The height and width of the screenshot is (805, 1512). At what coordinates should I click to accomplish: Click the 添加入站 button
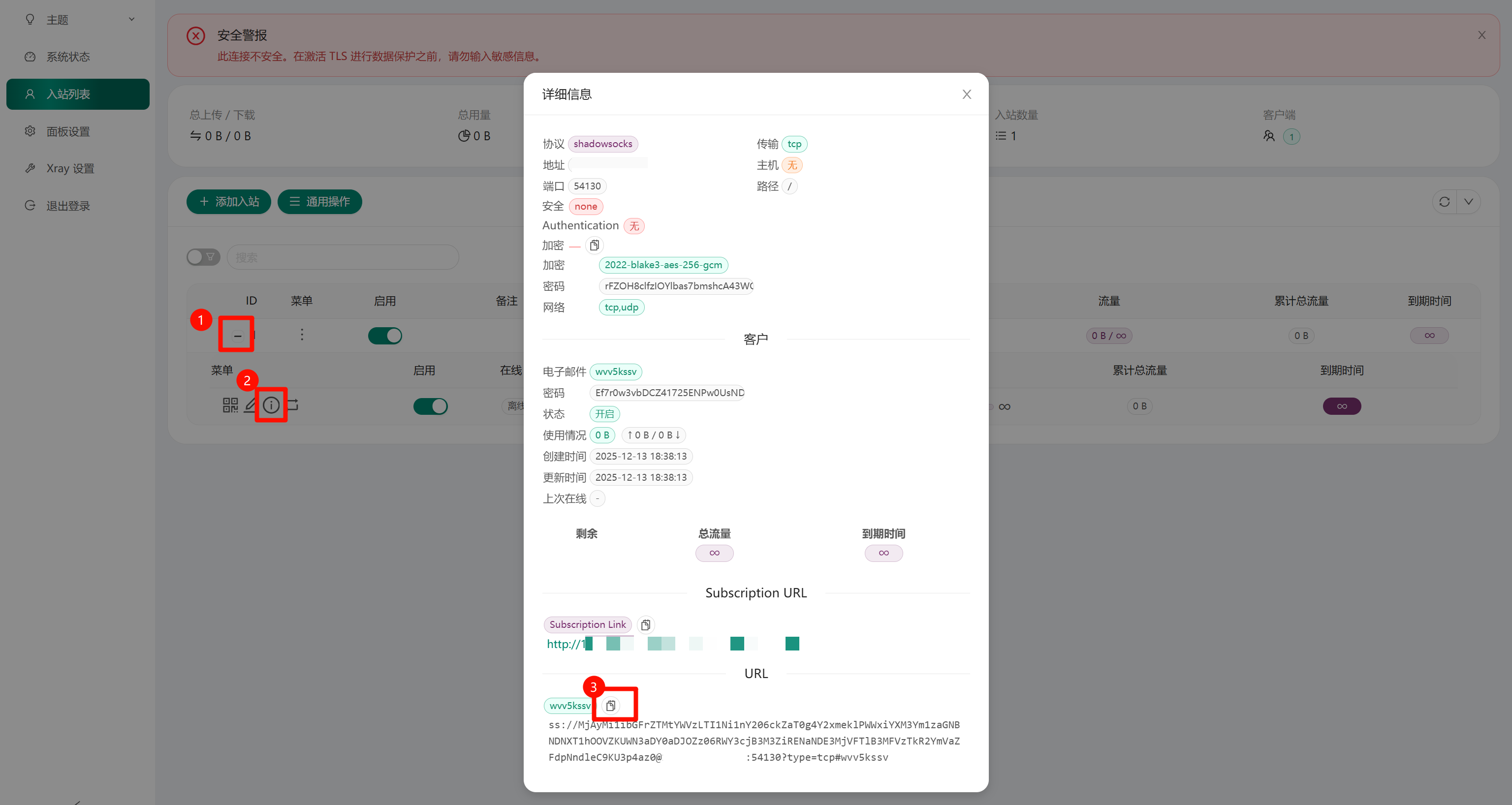228,202
